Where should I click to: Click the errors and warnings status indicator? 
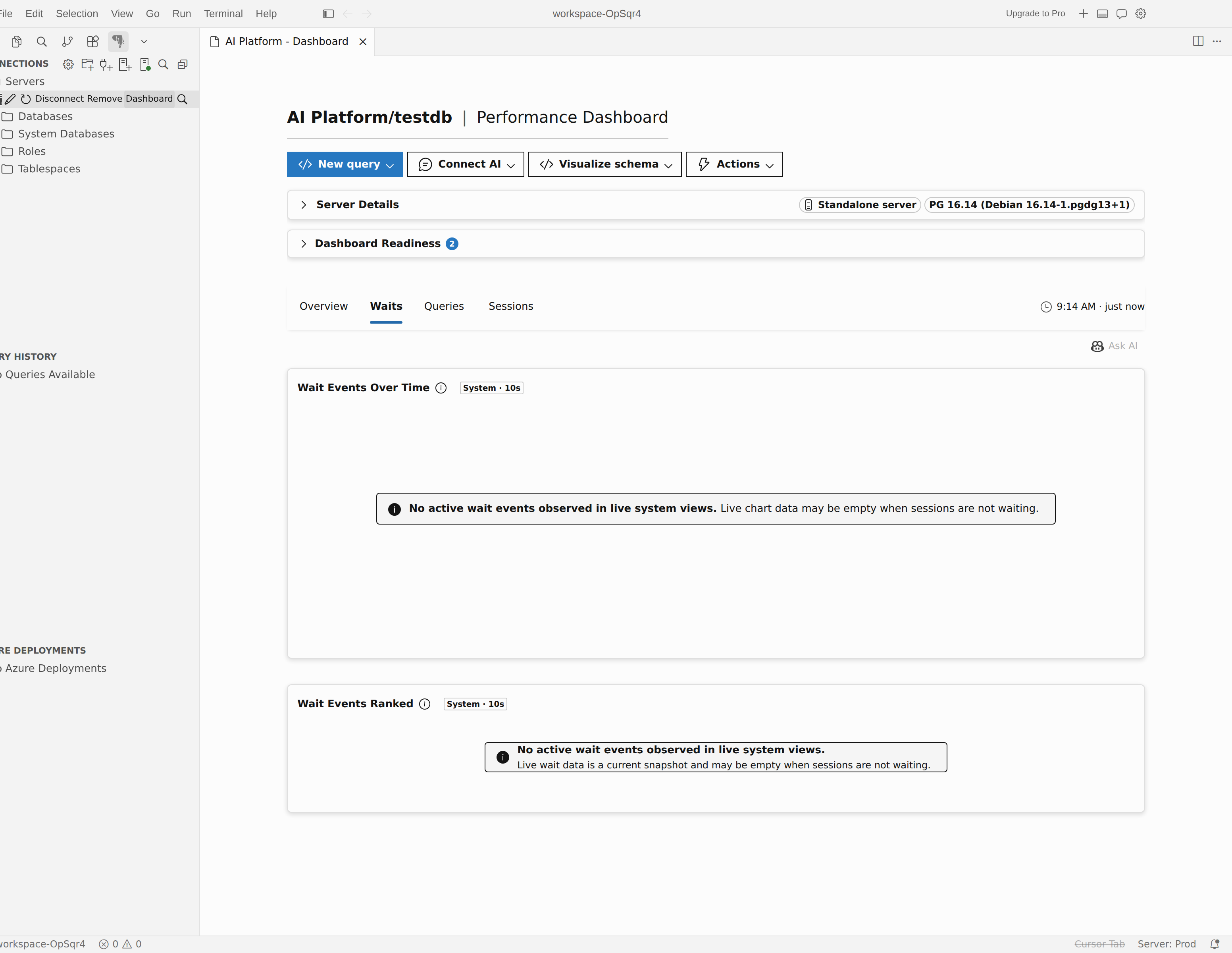120,944
